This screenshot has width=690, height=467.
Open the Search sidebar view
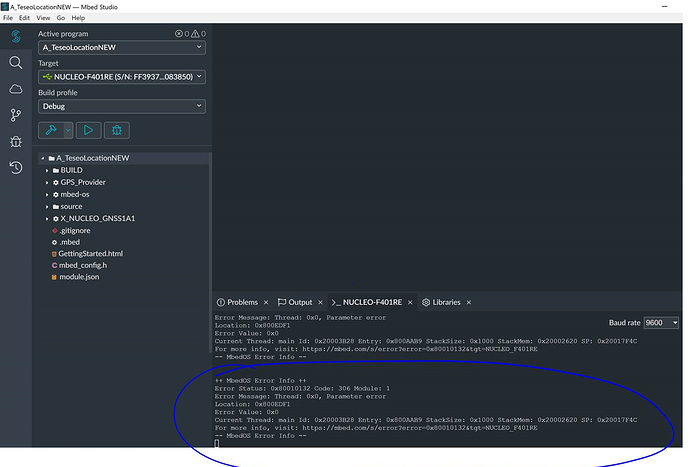pyautogui.click(x=16, y=63)
